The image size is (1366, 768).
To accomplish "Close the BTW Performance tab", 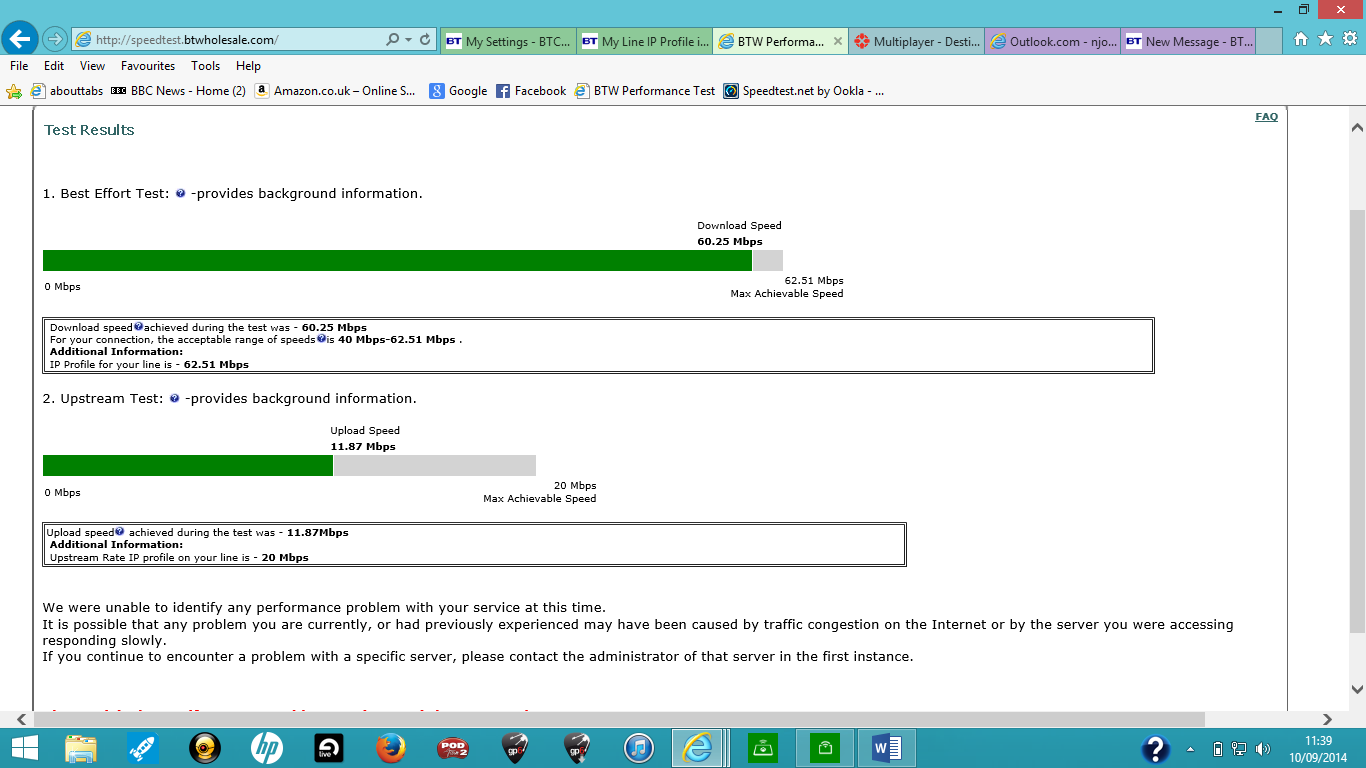I will tap(837, 42).
